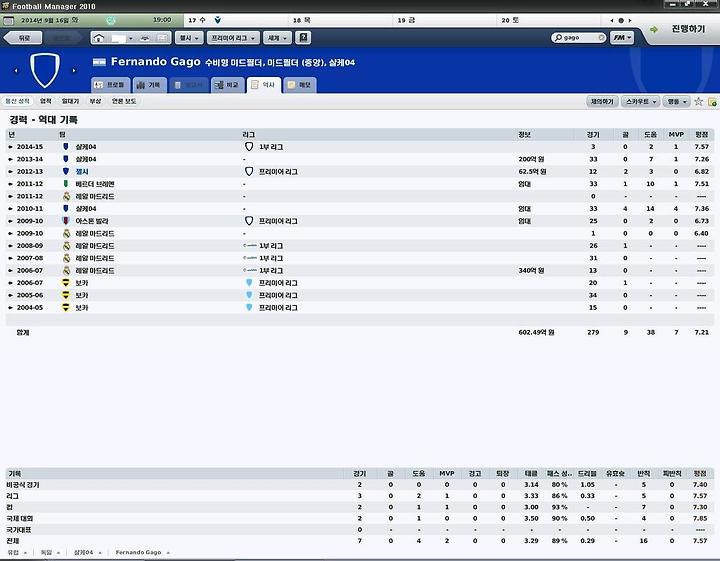Screen dimensions: 720x561
Task: Click inside the search field containing gago
Action: coord(580,38)
